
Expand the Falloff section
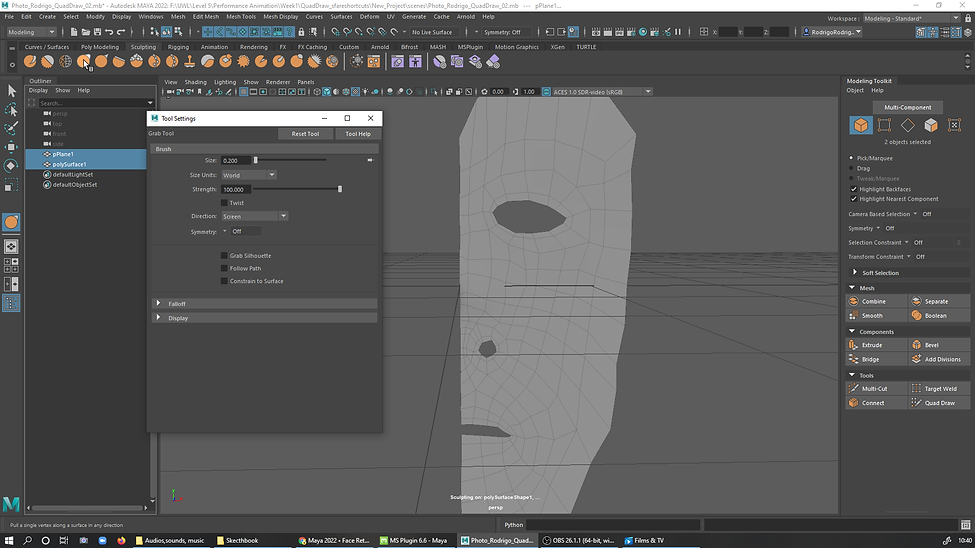[x=159, y=304]
